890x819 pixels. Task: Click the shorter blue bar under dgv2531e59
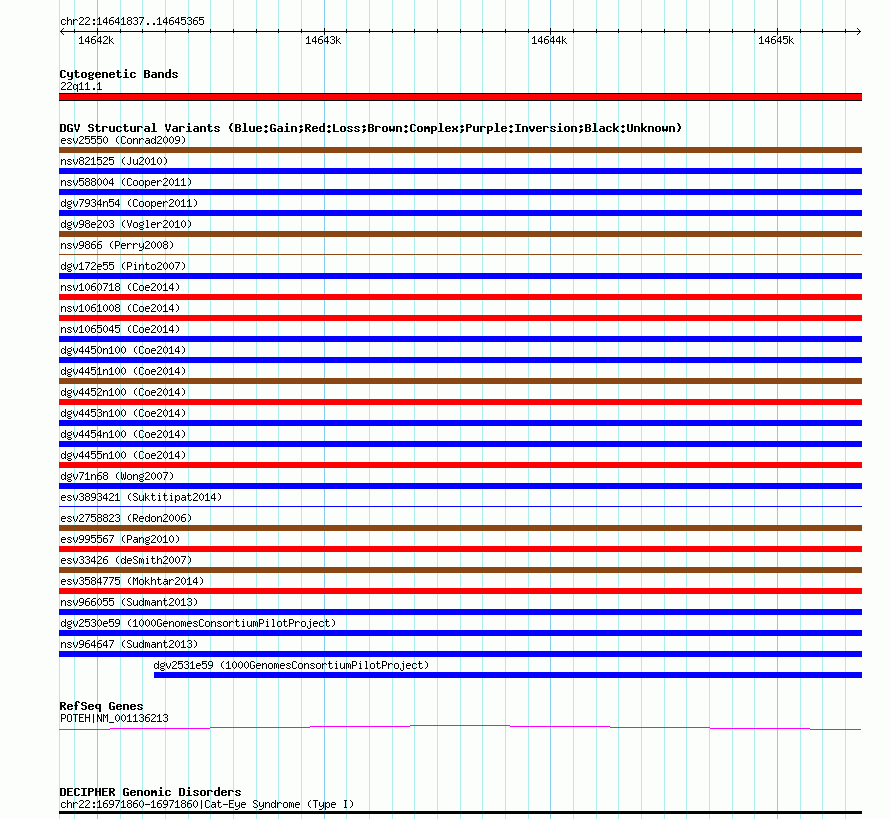(508, 675)
